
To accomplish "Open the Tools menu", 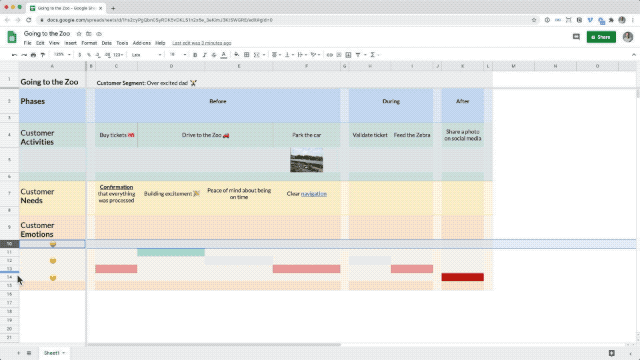I will 122,43.
